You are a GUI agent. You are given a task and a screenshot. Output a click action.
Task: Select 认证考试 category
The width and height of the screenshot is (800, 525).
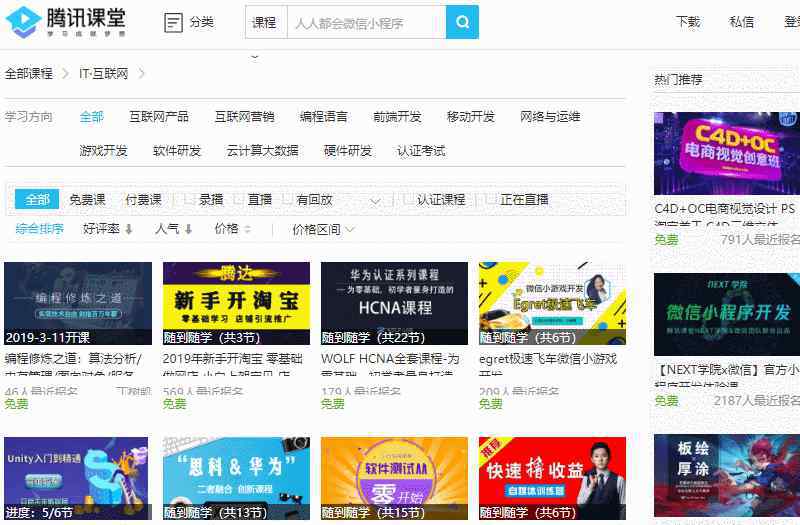[x=421, y=151]
